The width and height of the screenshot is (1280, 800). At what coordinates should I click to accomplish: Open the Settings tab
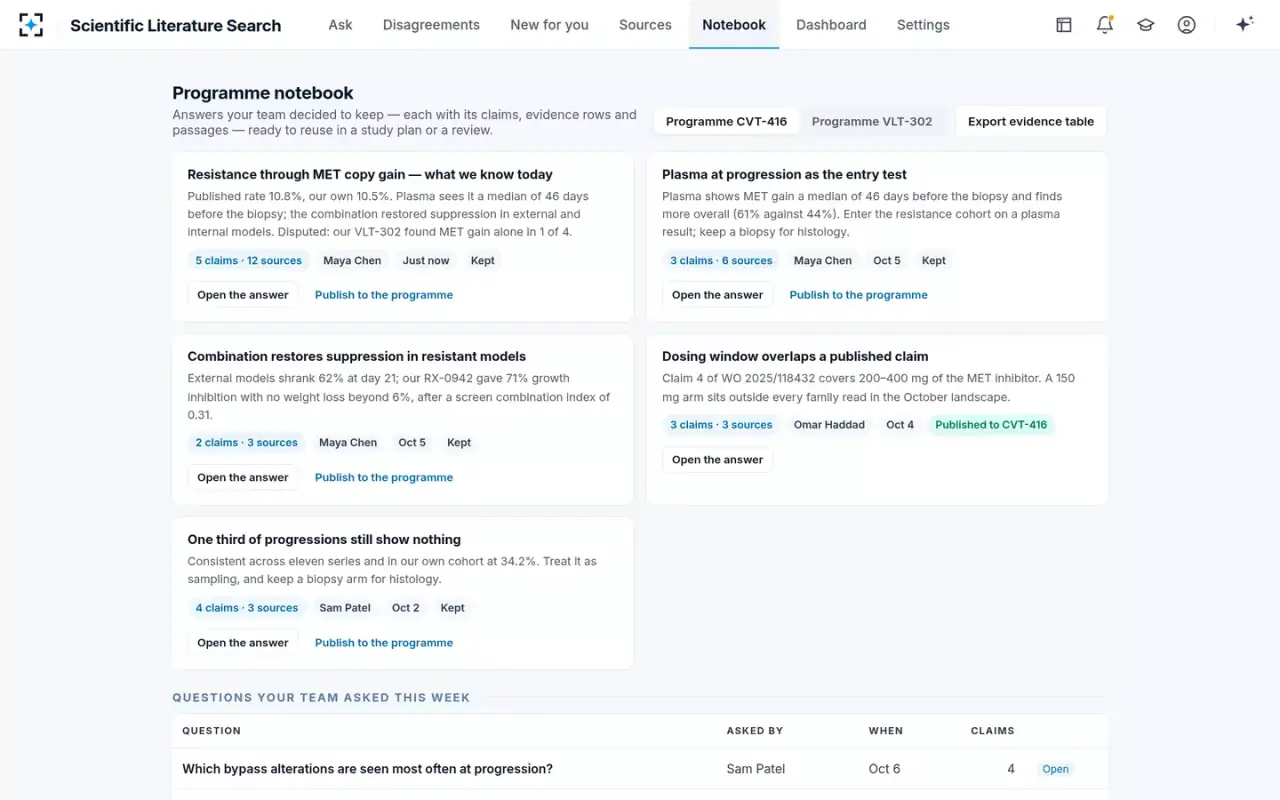click(x=923, y=25)
